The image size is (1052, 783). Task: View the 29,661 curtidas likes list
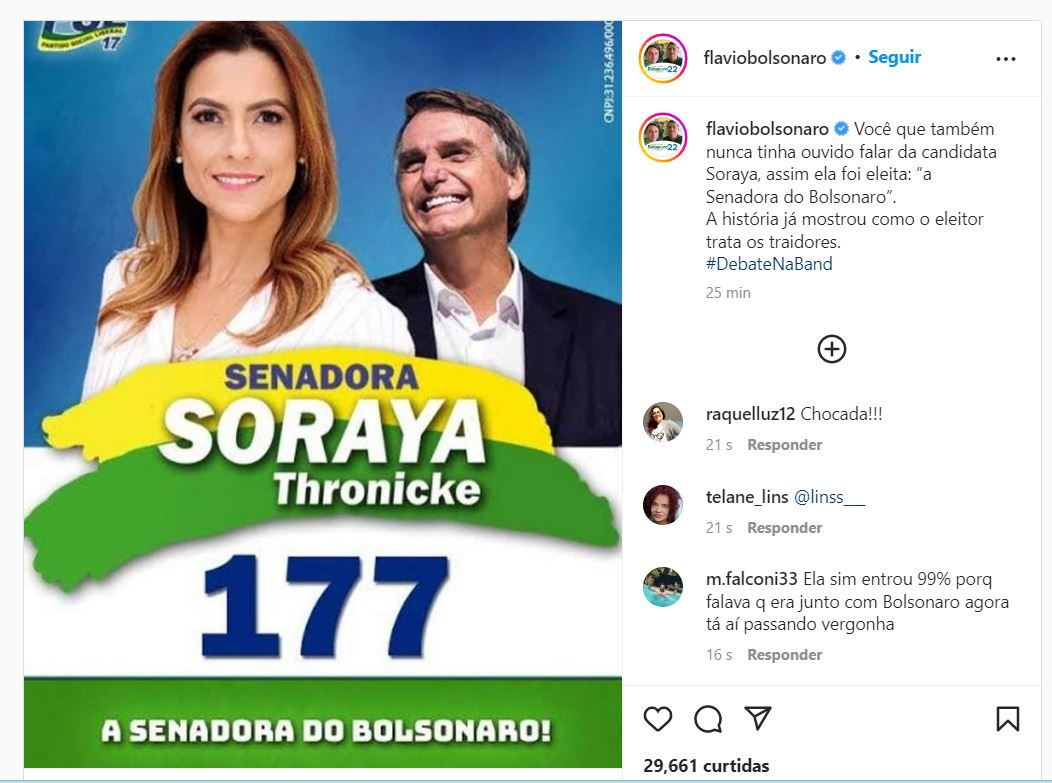pos(706,766)
